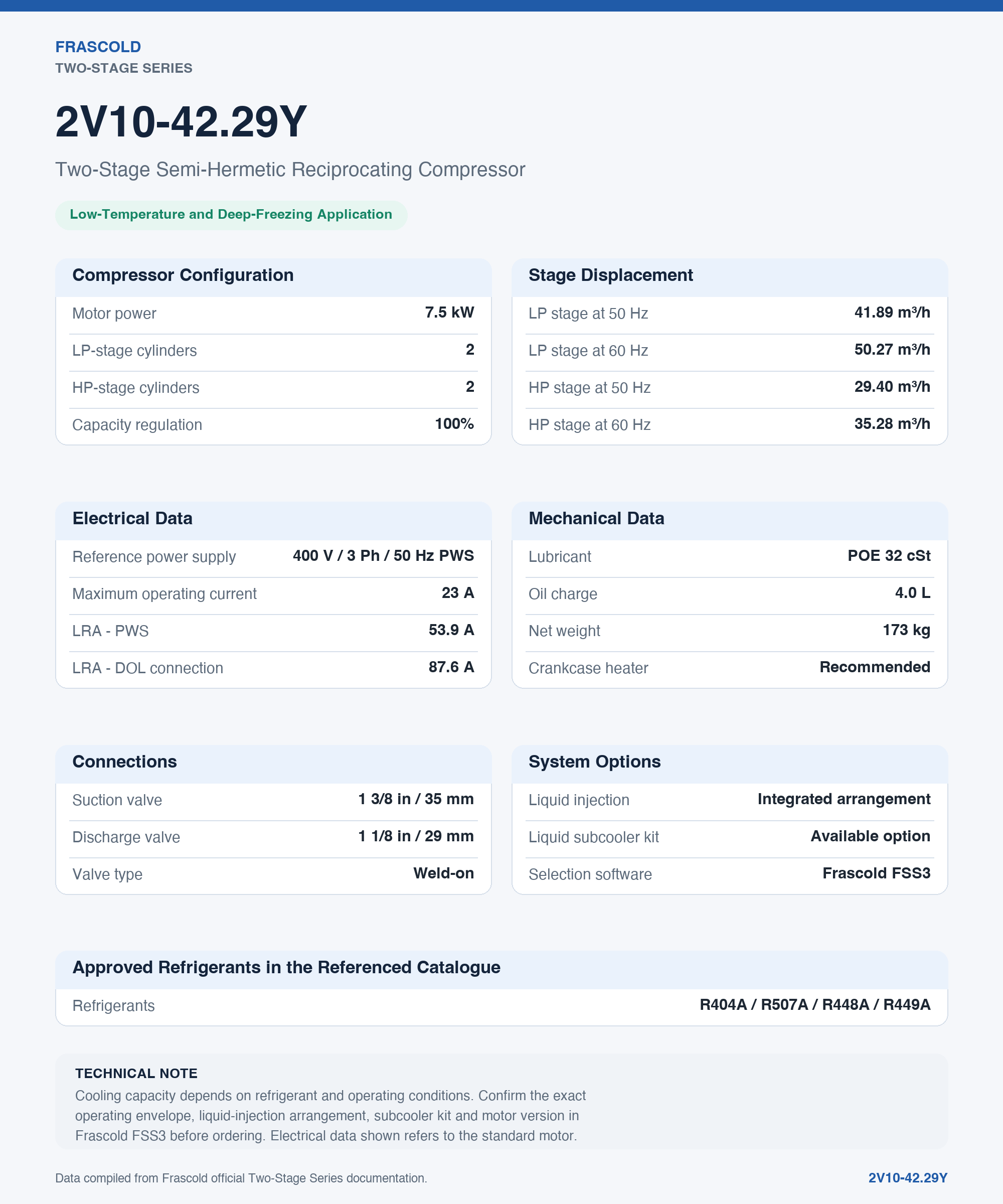
Task: Click the 35.28 m³/h displacement value
Action: pos(892,424)
